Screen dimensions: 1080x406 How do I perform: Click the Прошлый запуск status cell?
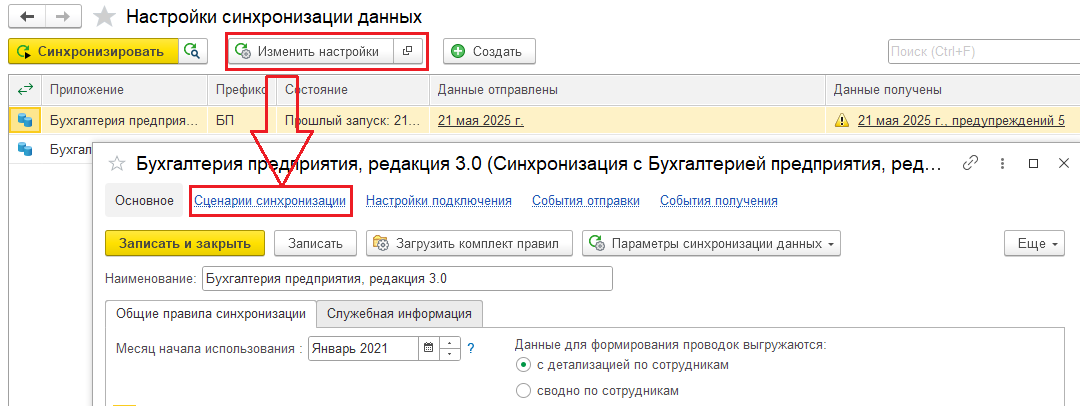[352, 121]
